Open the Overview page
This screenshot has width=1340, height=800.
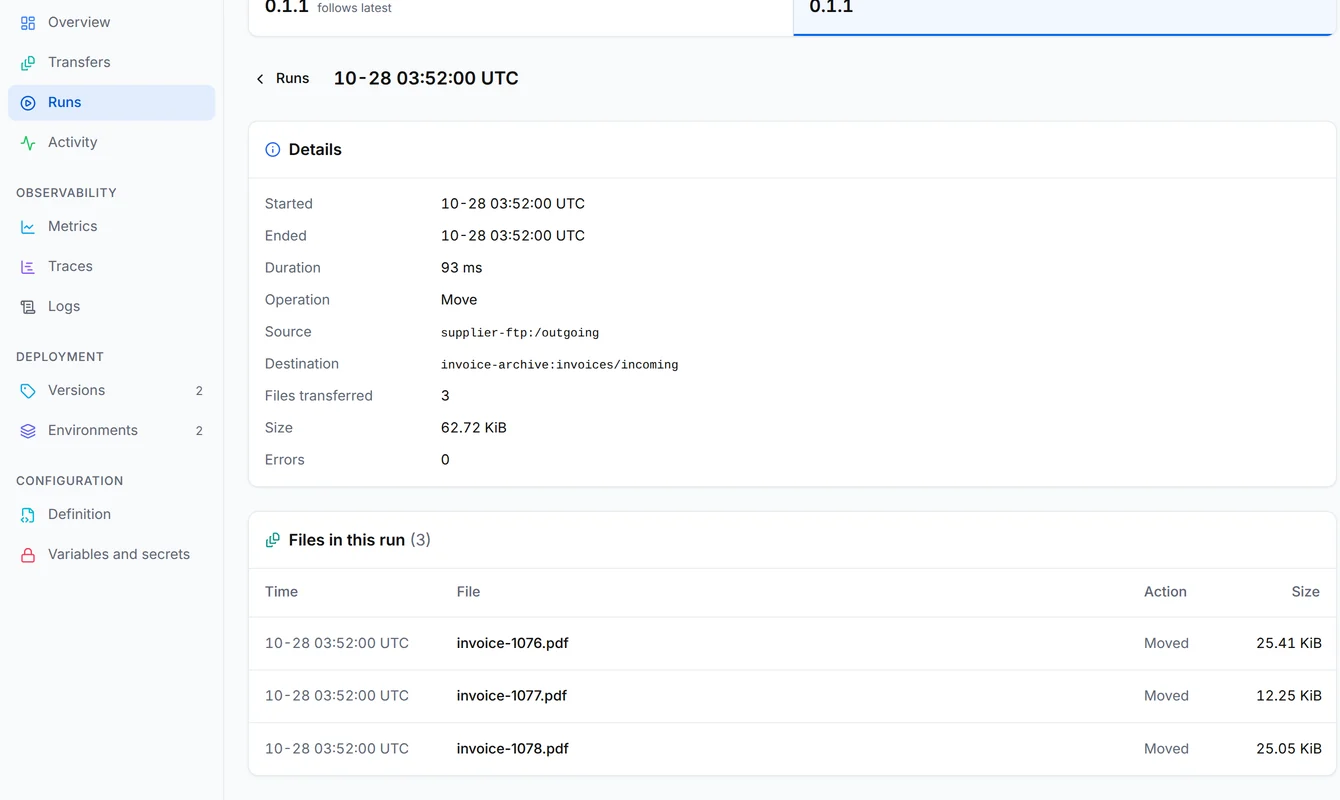point(111,22)
